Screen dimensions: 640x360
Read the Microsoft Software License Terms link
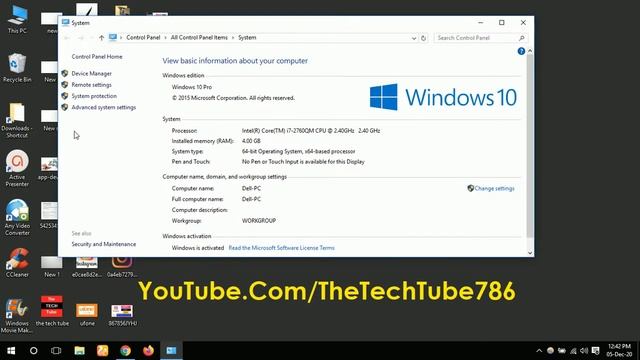(282, 248)
